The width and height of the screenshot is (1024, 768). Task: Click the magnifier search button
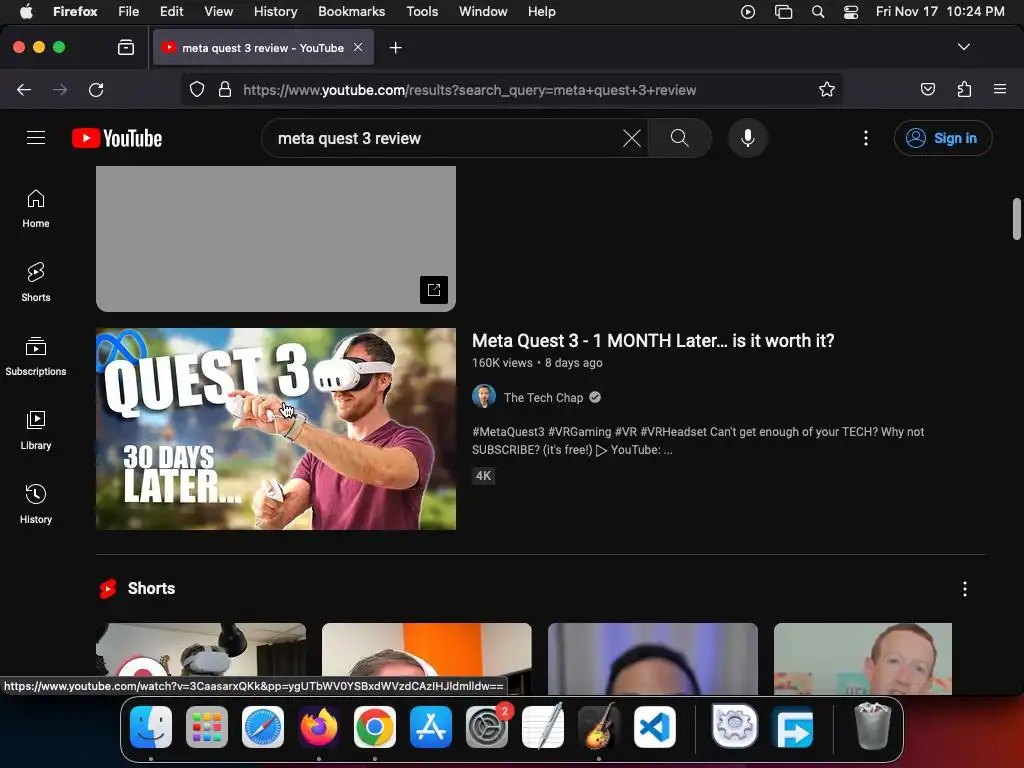tap(680, 138)
